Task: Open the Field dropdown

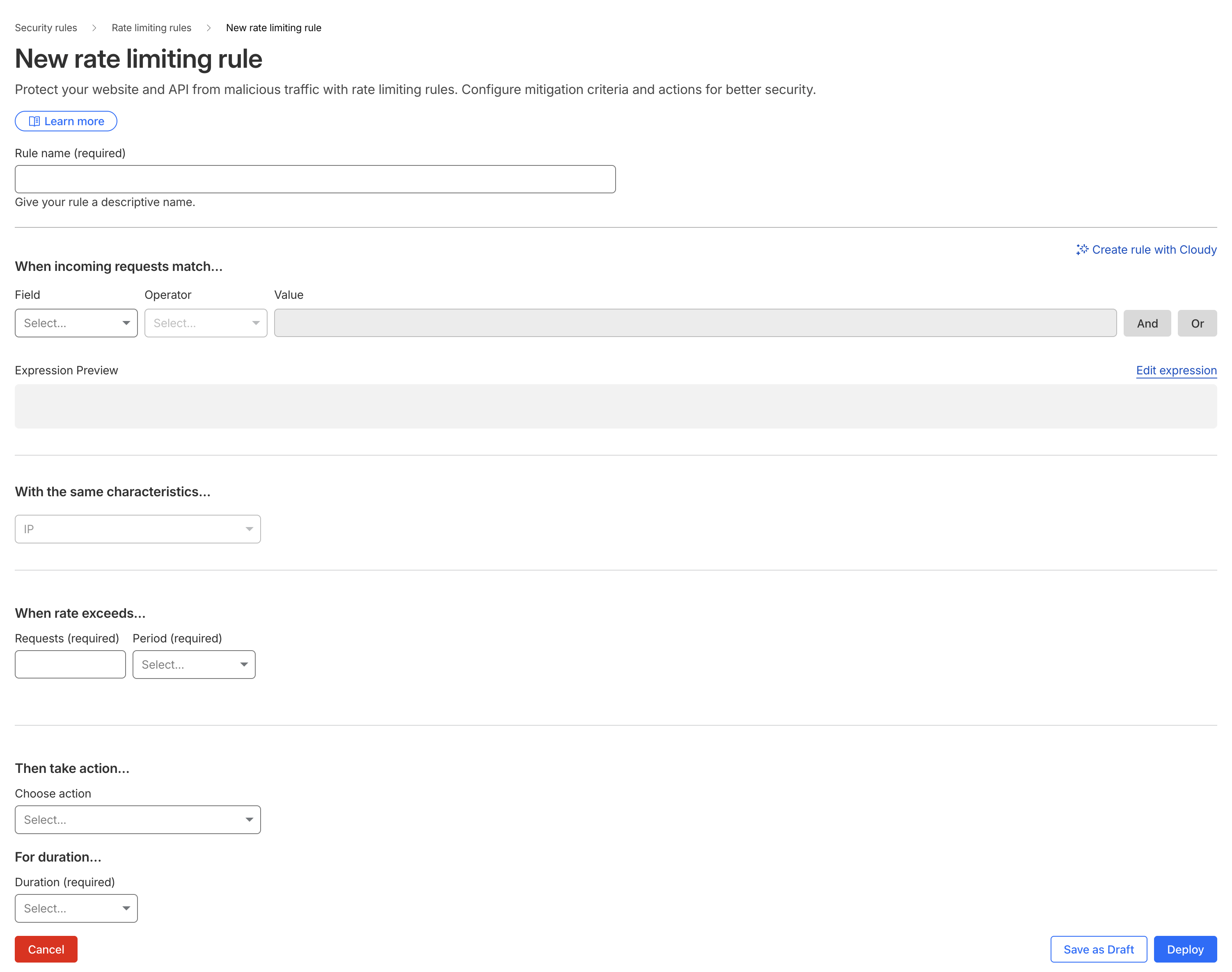Action: (x=76, y=323)
